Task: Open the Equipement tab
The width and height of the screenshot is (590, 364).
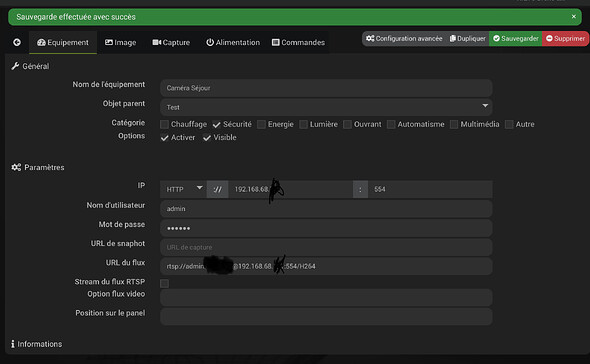Action: [63, 43]
